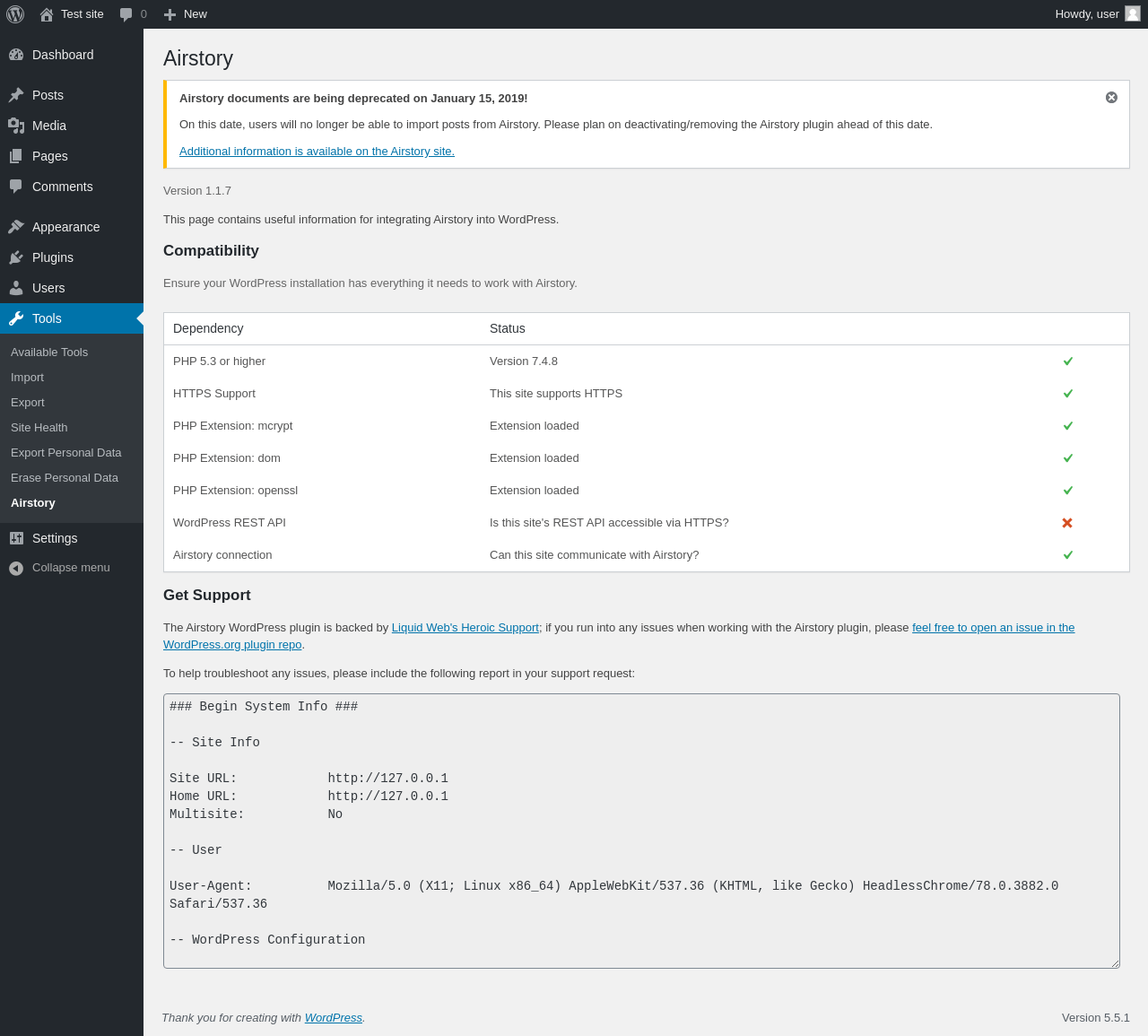Follow the WordPress link in footer
Image resolution: width=1148 pixels, height=1036 pixels.
333,1018
